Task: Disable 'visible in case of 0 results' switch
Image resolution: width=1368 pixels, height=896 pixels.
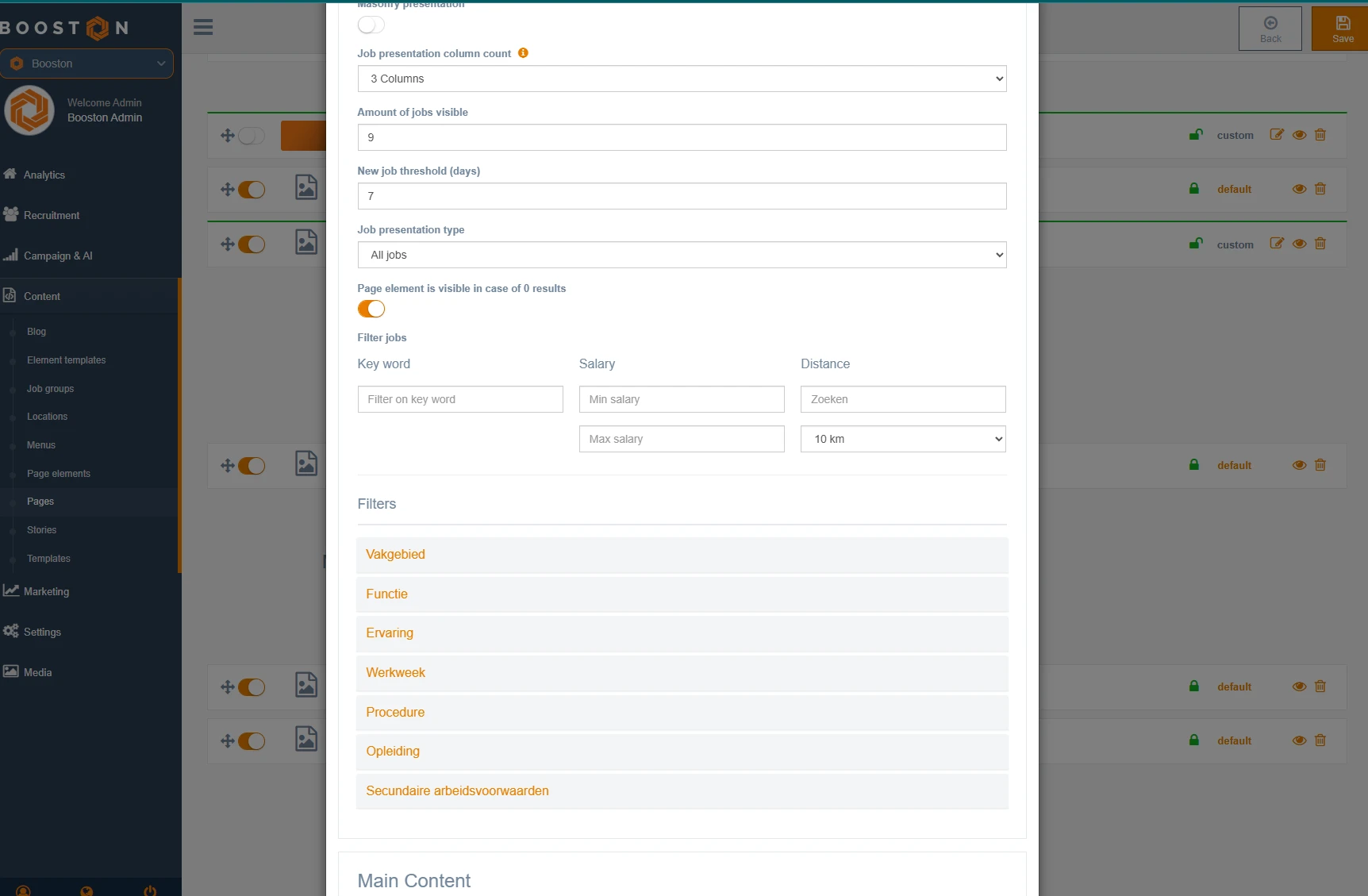Action: pos(371,309)
